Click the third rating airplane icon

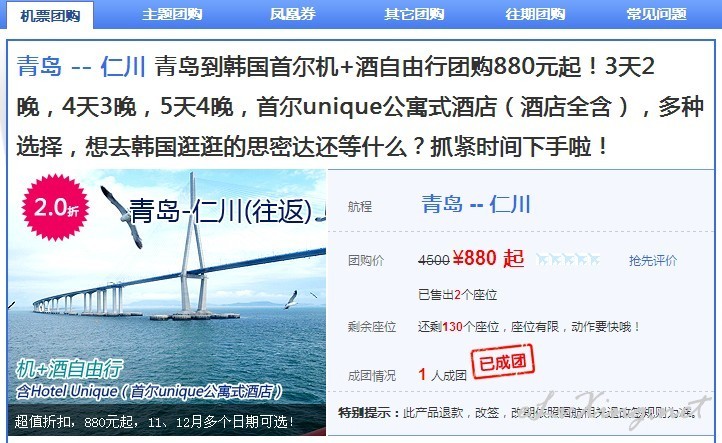click(x=568, y=260)
